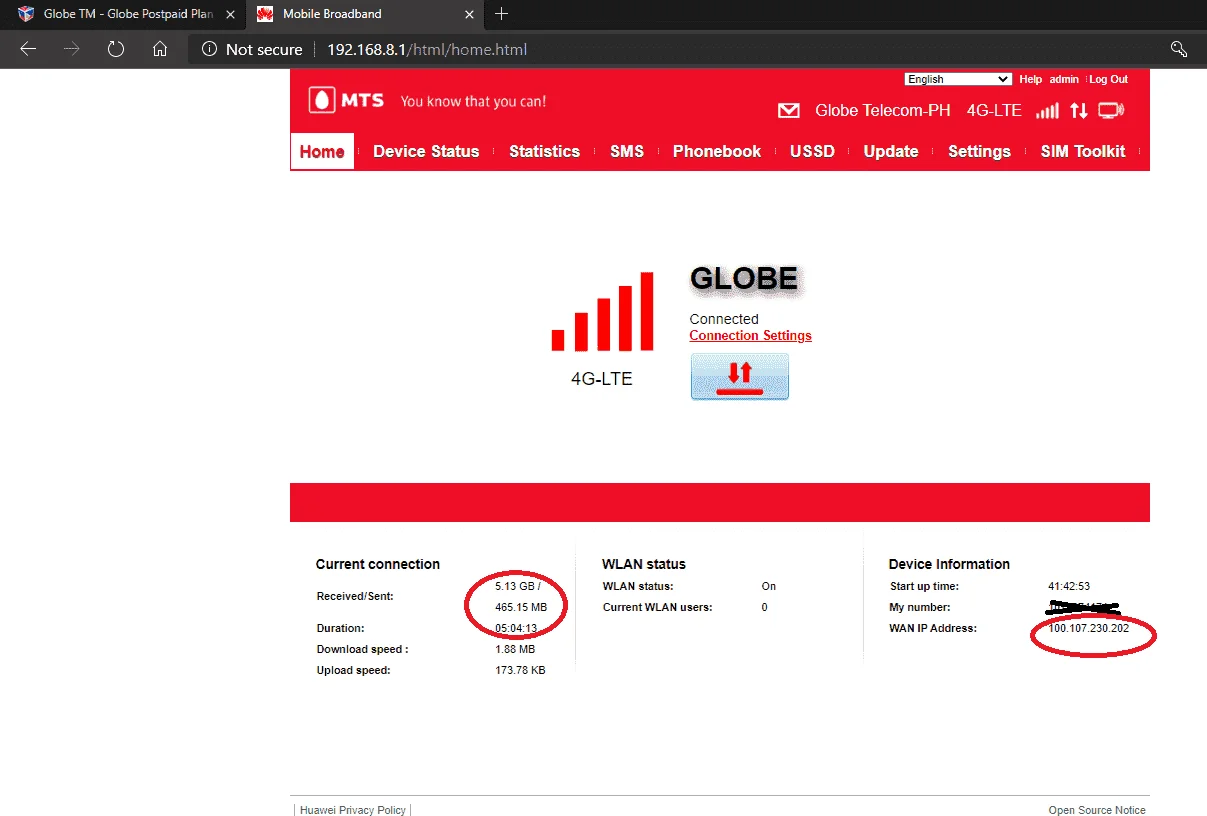The image size is (1207, 816).
Task: Click the Connection Settings link
Action: (x=750, y=336)
